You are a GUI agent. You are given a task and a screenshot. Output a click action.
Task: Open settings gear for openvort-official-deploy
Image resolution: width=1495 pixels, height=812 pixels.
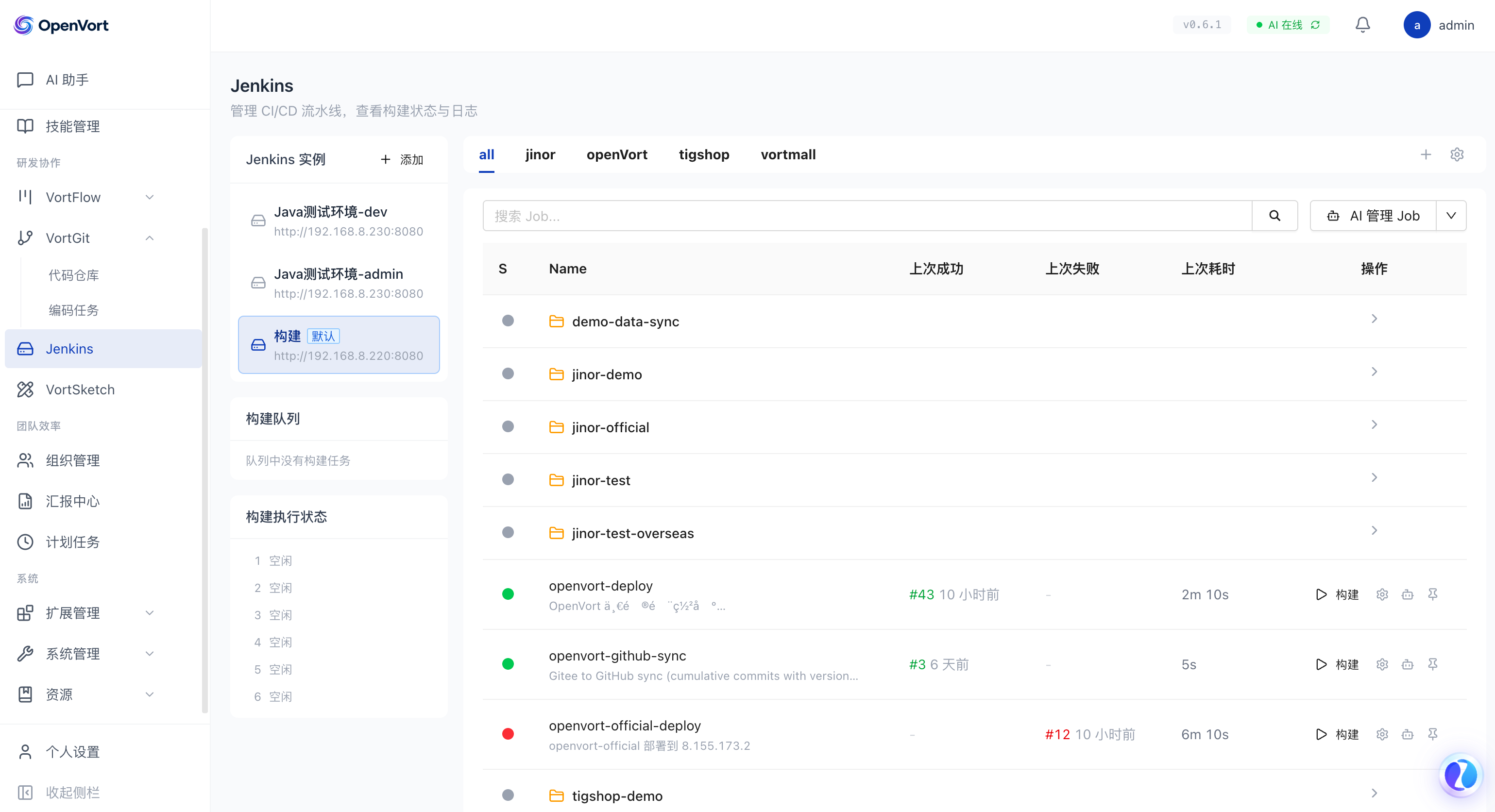coord(1382,734)
